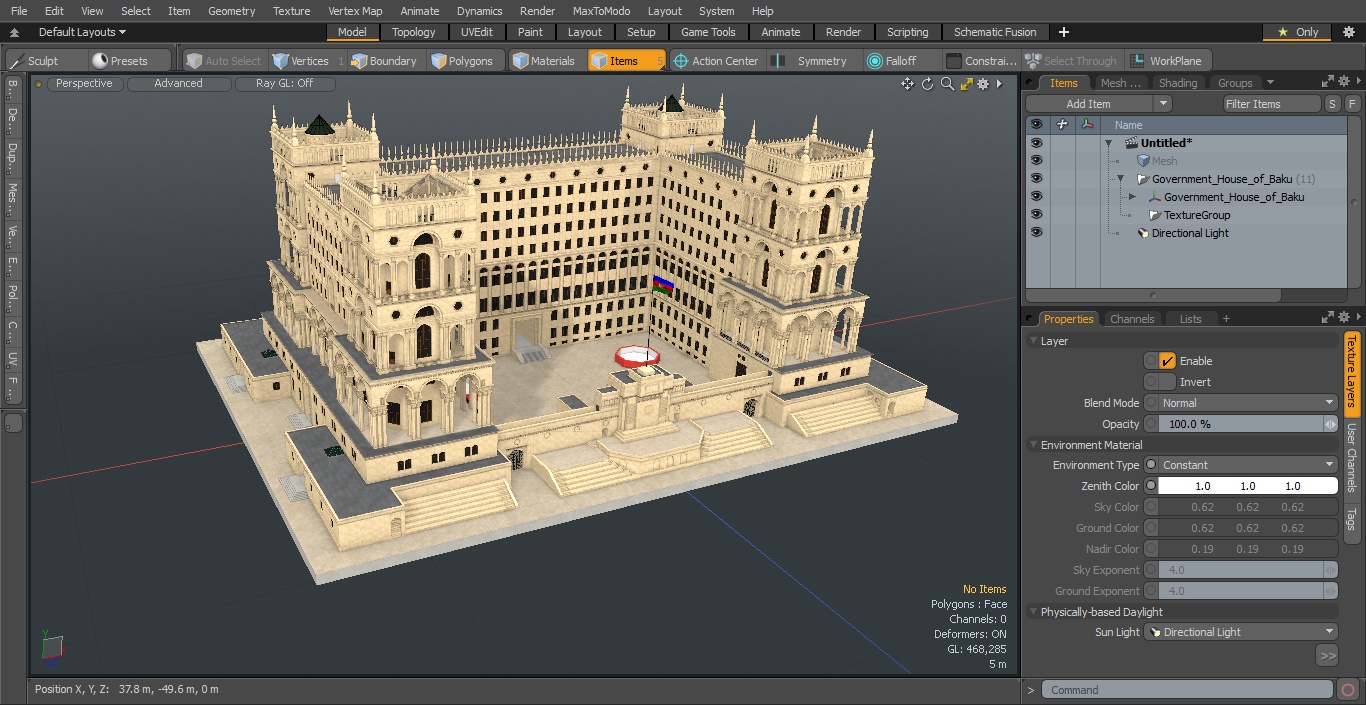Maximize the Items panel
This screenshot has width=1366, height=705.
1328,82
